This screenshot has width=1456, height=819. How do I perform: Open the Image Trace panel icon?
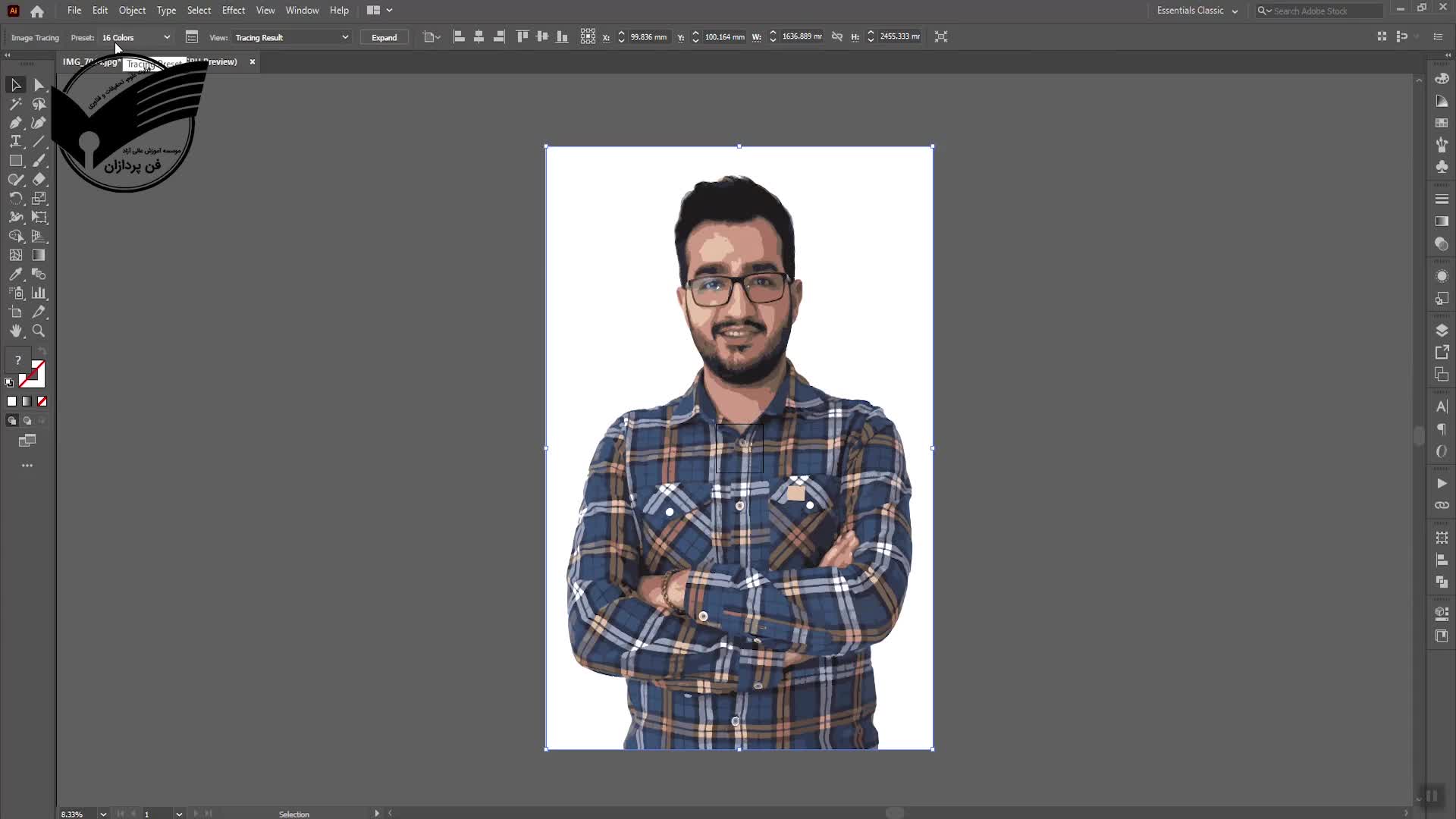click(x=192, y=37)
